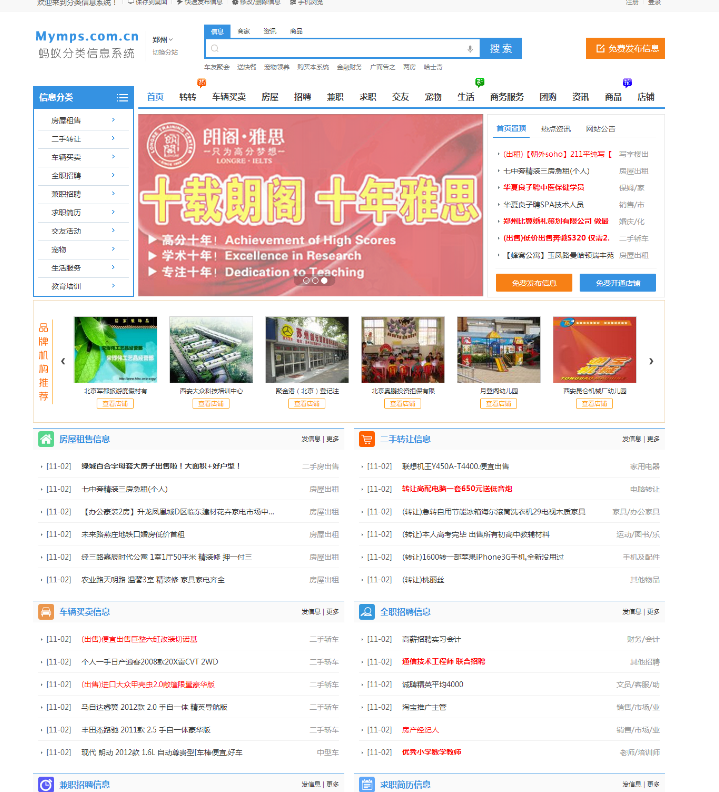The image size is (719, 792).
Task: Expand the 车辆买卖 category in sidebar
Action: click(x=83, y=157)
